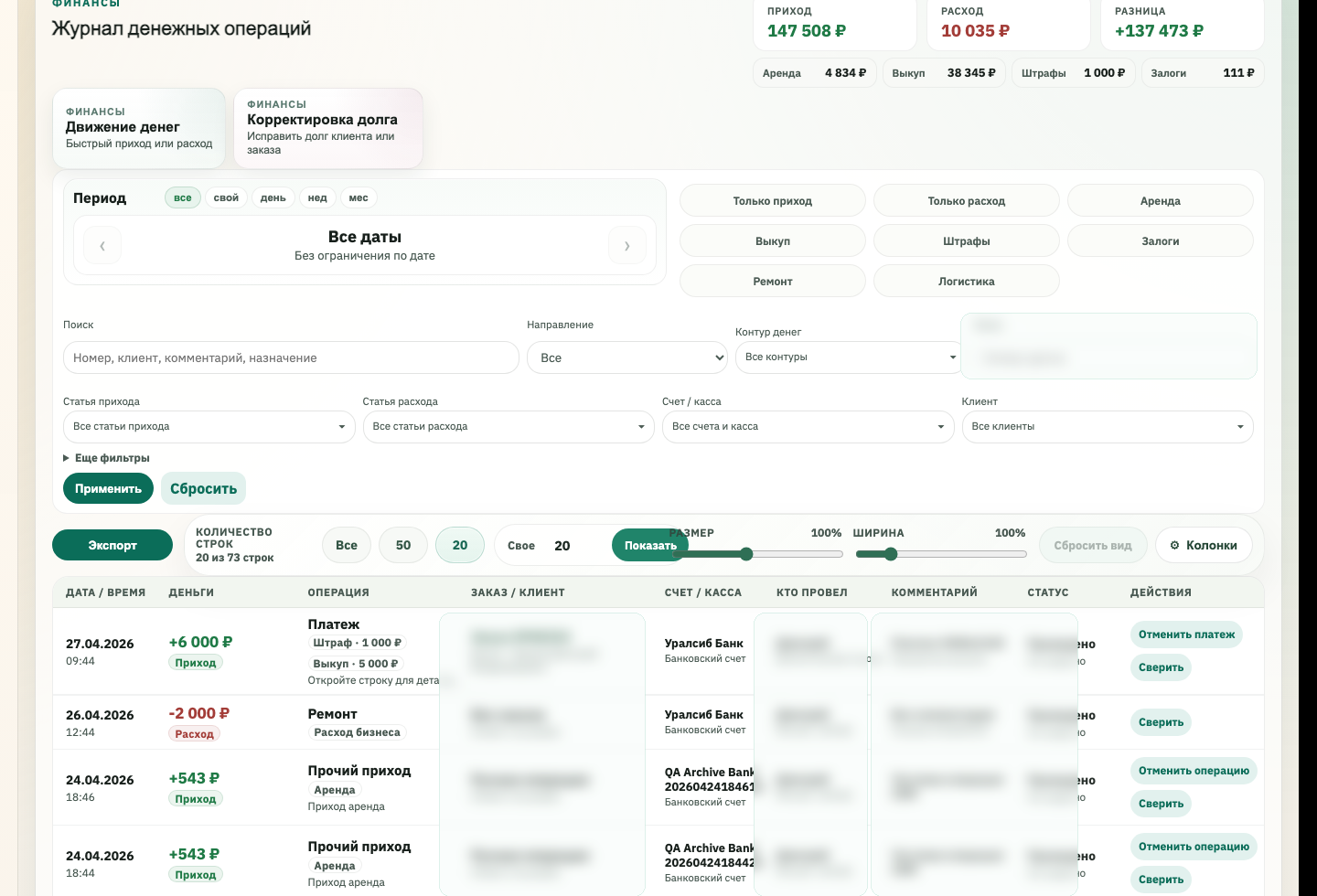The height and width of the screenshot is (896, 1317).
Task: Click the Показать button
Action: pos(650,546)
